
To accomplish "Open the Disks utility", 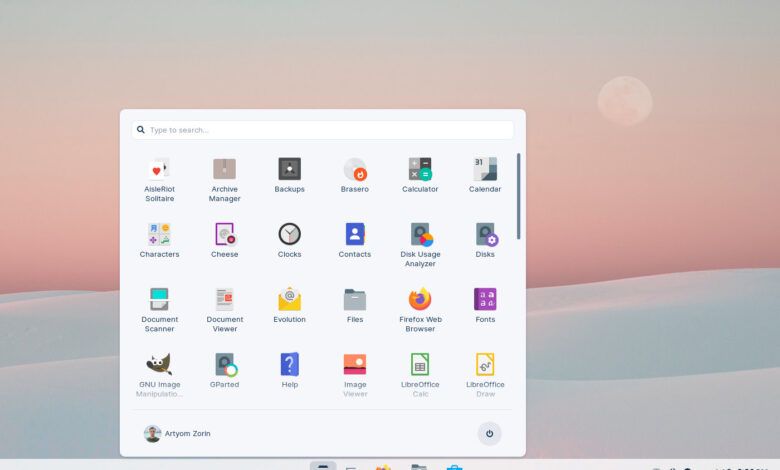I will (x=485, y=240).
